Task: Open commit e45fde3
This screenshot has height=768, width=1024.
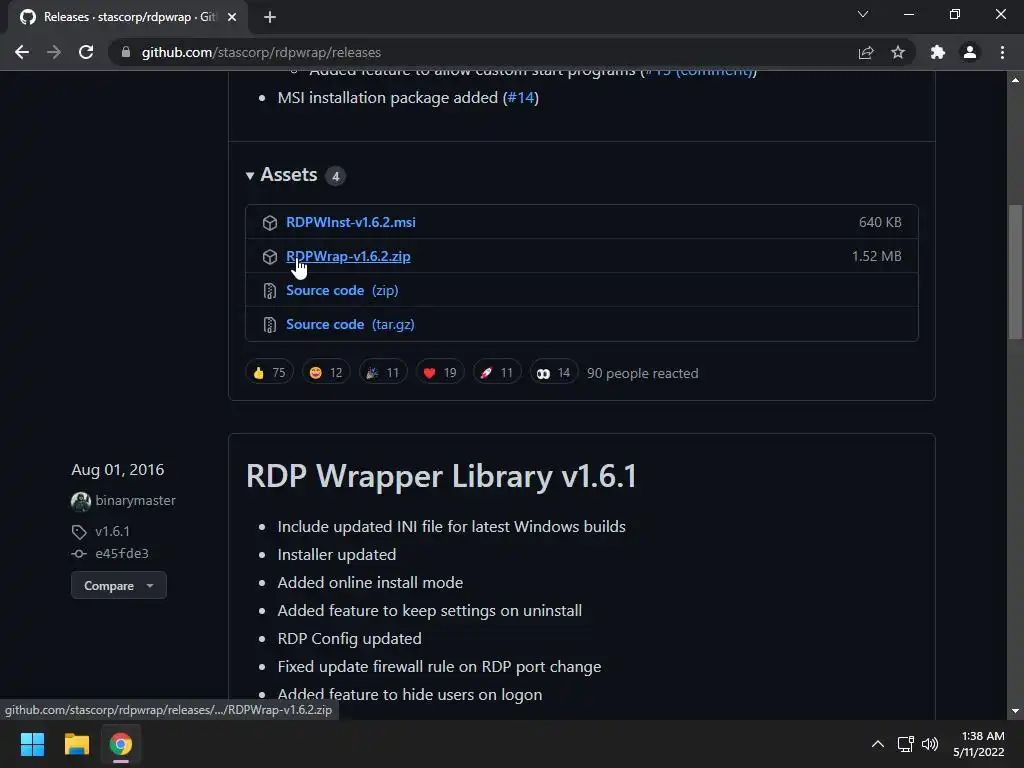Action: coord(122,553)
